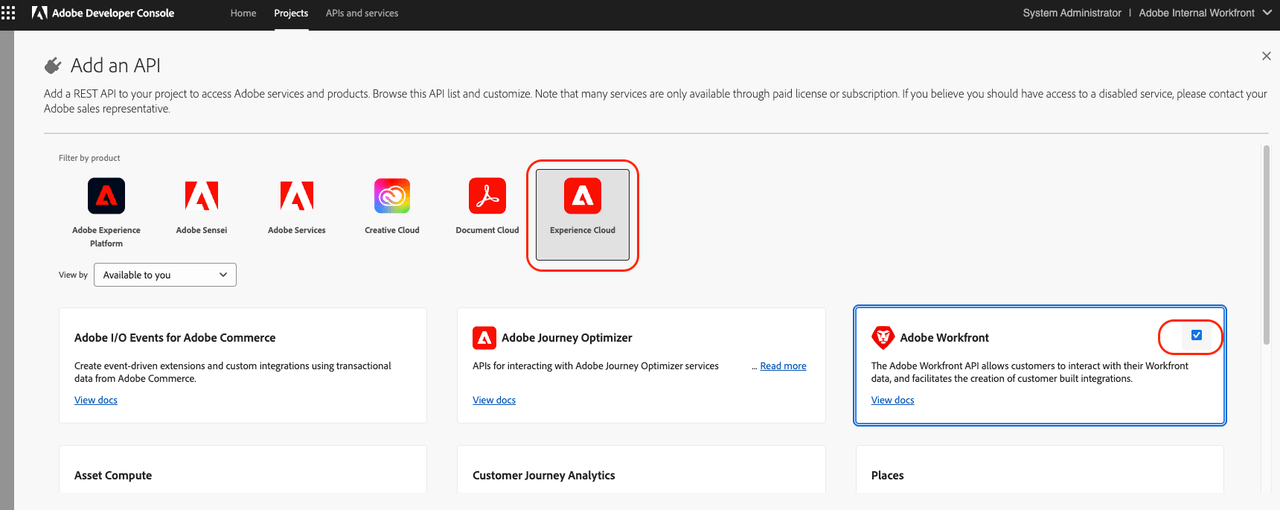The height and width of the screenshot is (510, 1280).
Task: Filter by Adobe Experience Platform icon
Action: 106,196
